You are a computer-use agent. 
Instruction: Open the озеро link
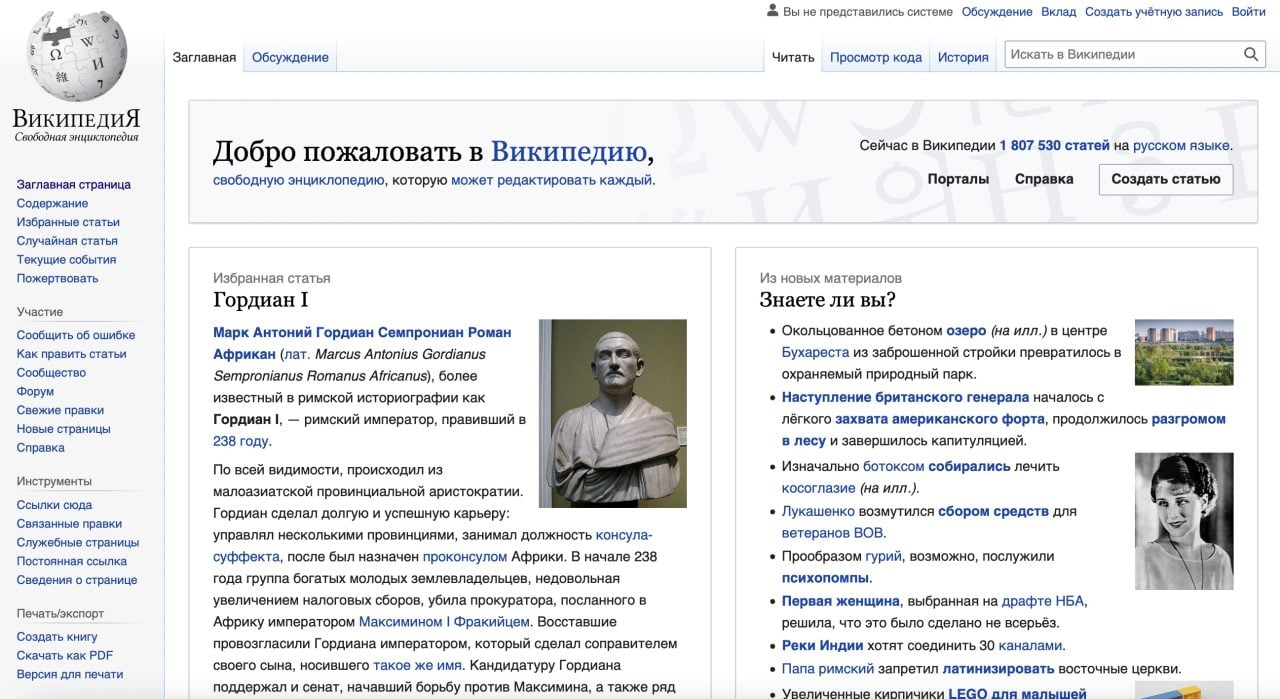tap(966, 331)
